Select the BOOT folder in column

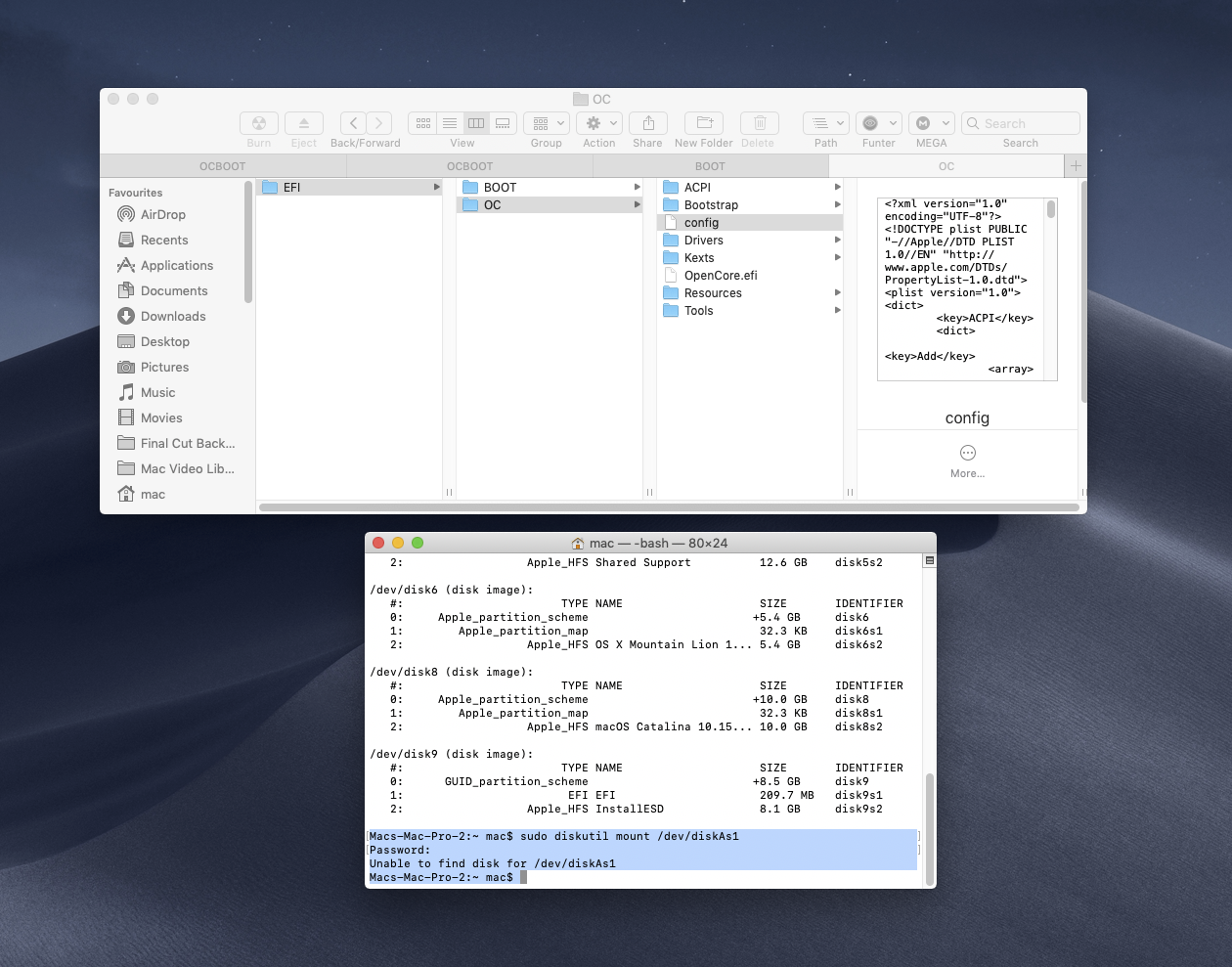550,187
